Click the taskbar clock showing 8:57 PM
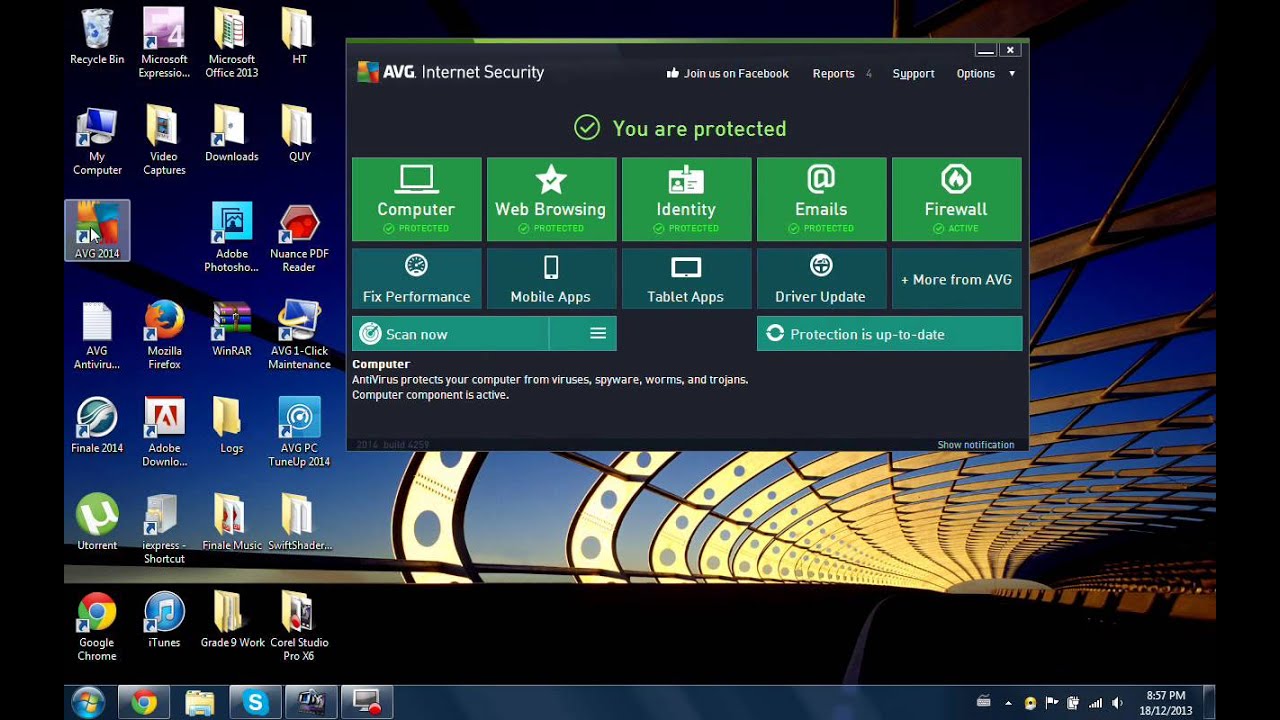Screen dimensions: 1280x720 coord(1165,703)
